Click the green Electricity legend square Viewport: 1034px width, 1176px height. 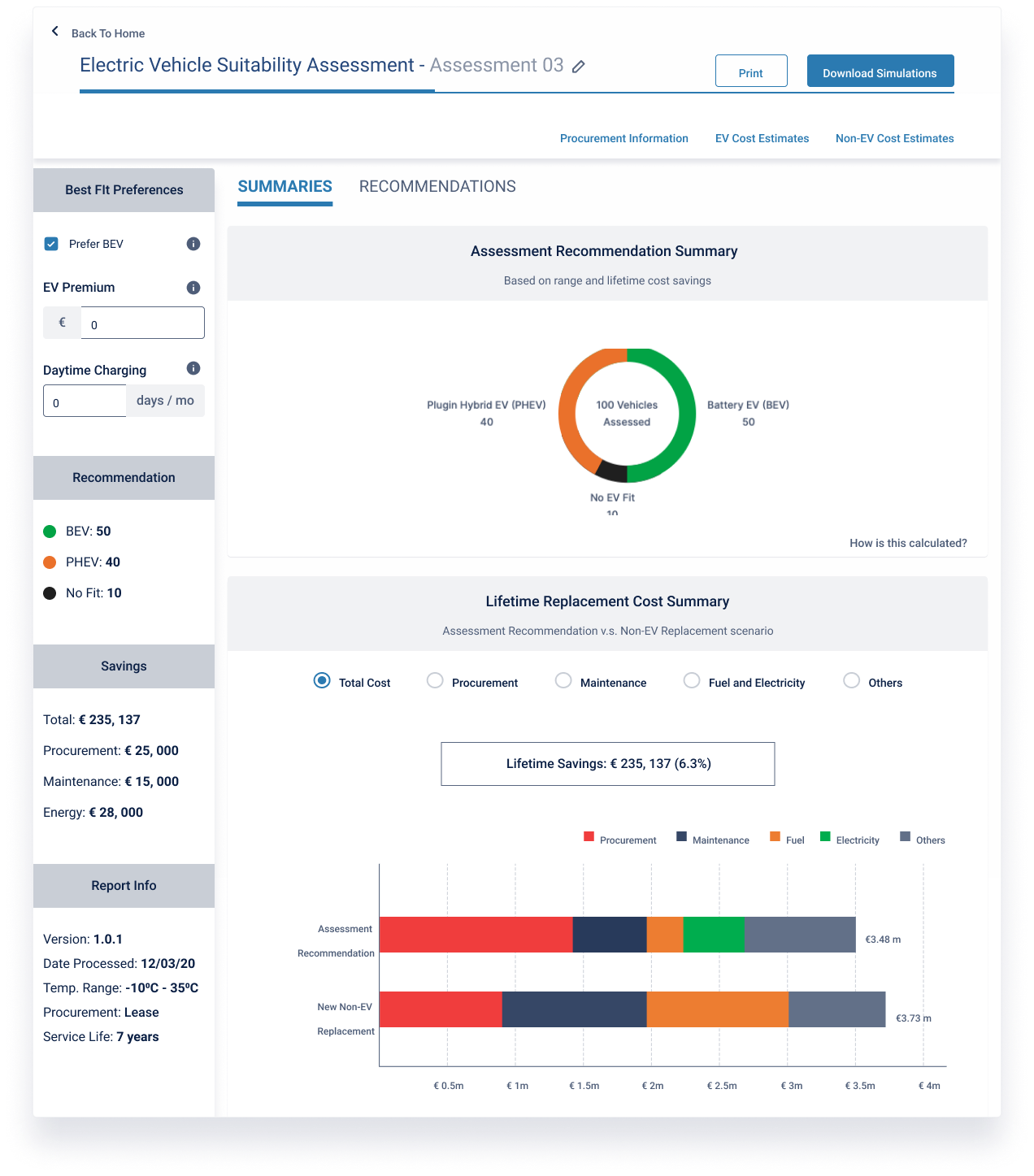coord(825,837)
